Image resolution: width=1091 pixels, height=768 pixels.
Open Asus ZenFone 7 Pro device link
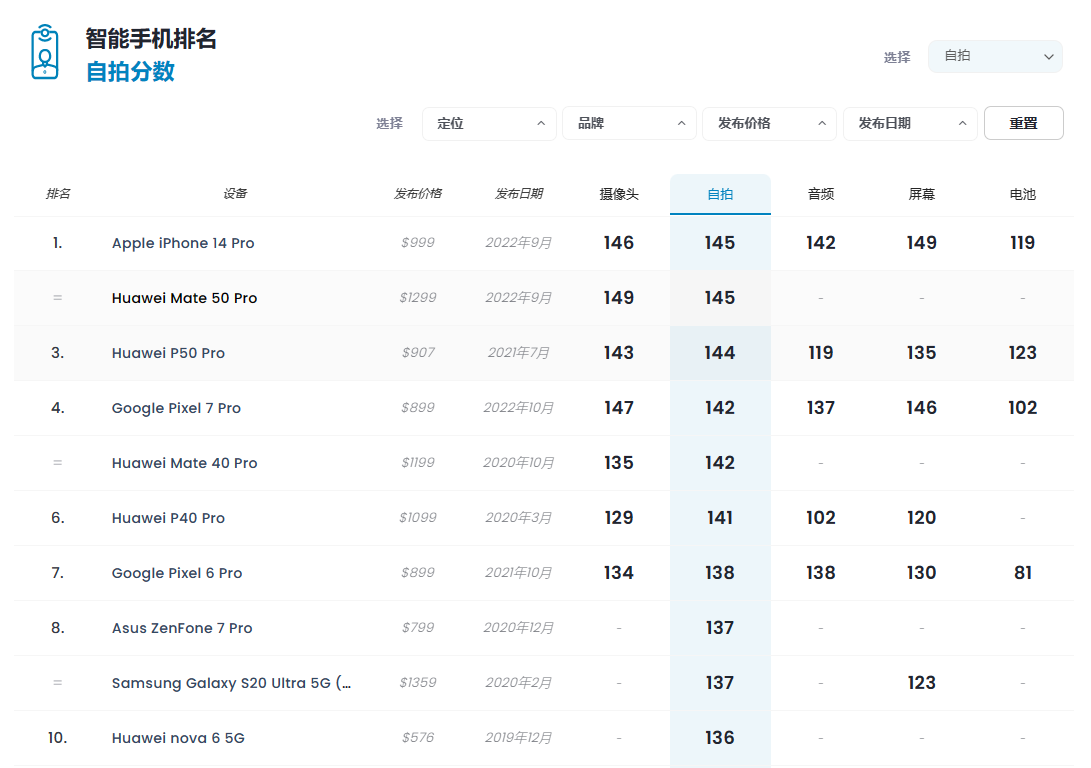tap(182, 627)
